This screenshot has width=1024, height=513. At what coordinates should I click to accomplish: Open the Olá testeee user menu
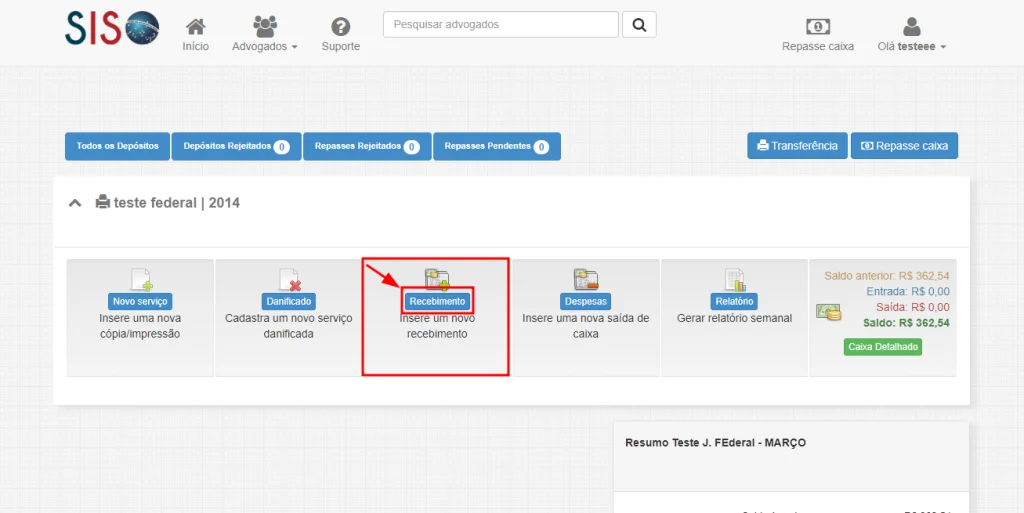tap(912, 35)
